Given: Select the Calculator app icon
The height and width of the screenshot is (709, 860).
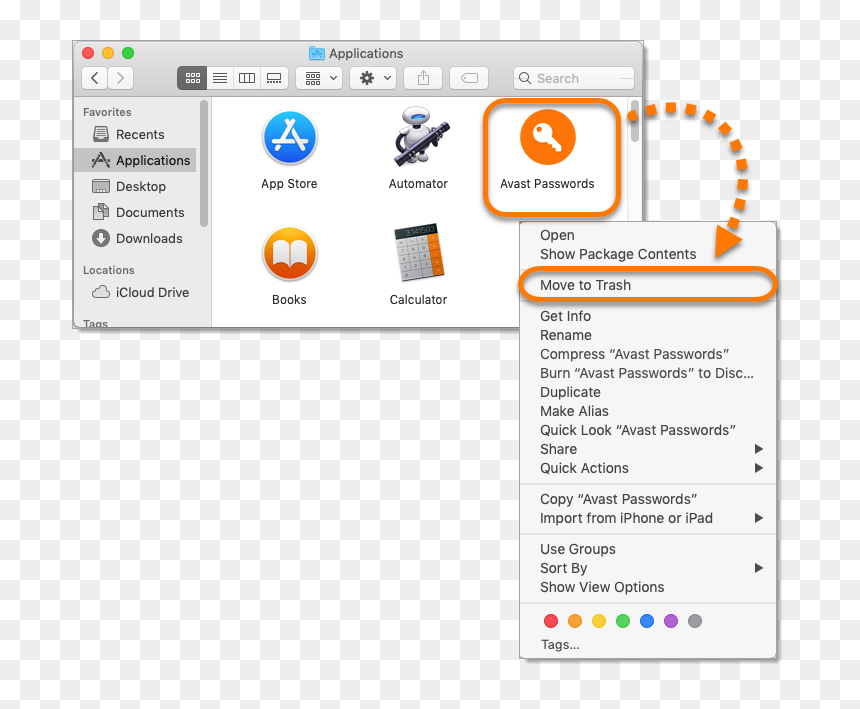Looking at the screenshot, I should coord(419,252).
